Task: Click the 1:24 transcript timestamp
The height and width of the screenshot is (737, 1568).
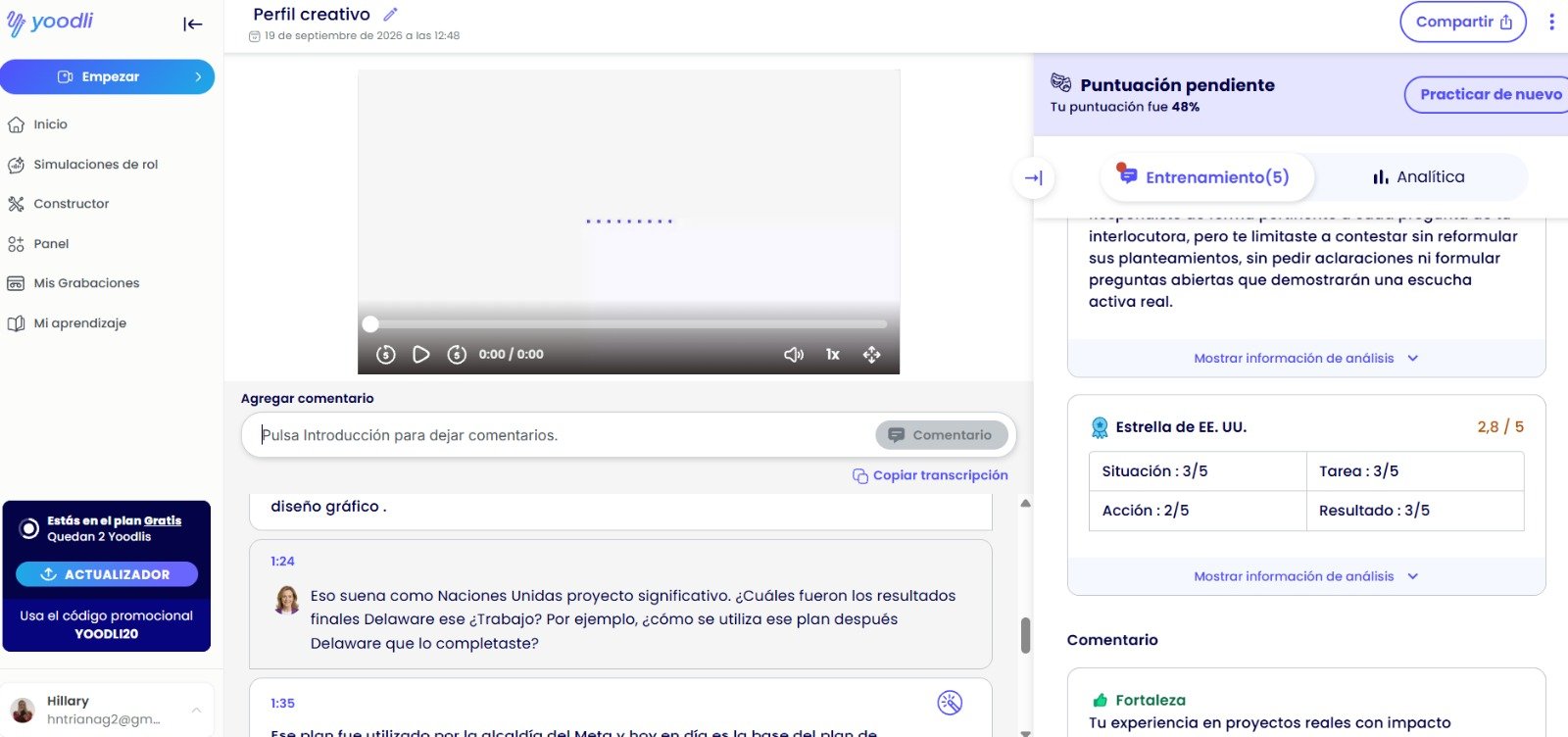Action: [x=282, y=562]
